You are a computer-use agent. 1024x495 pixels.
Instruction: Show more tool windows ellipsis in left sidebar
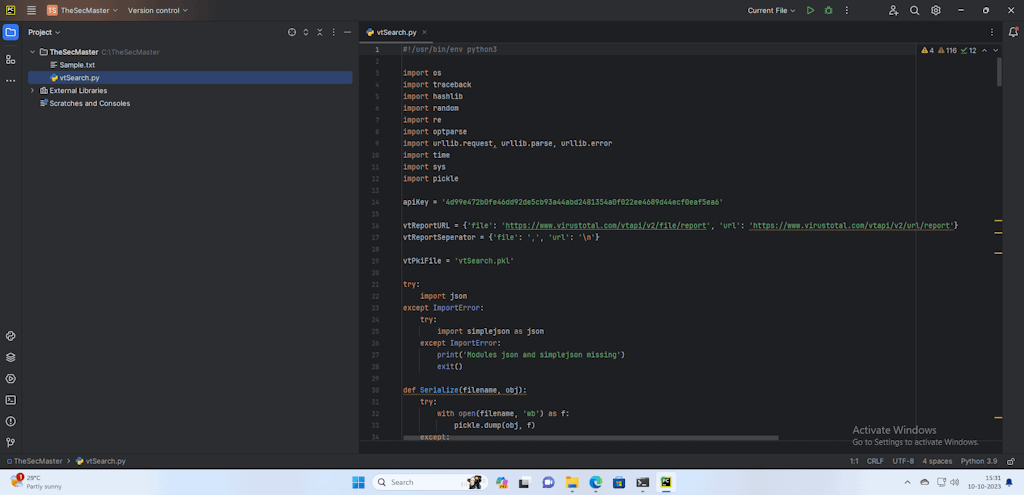10,80
